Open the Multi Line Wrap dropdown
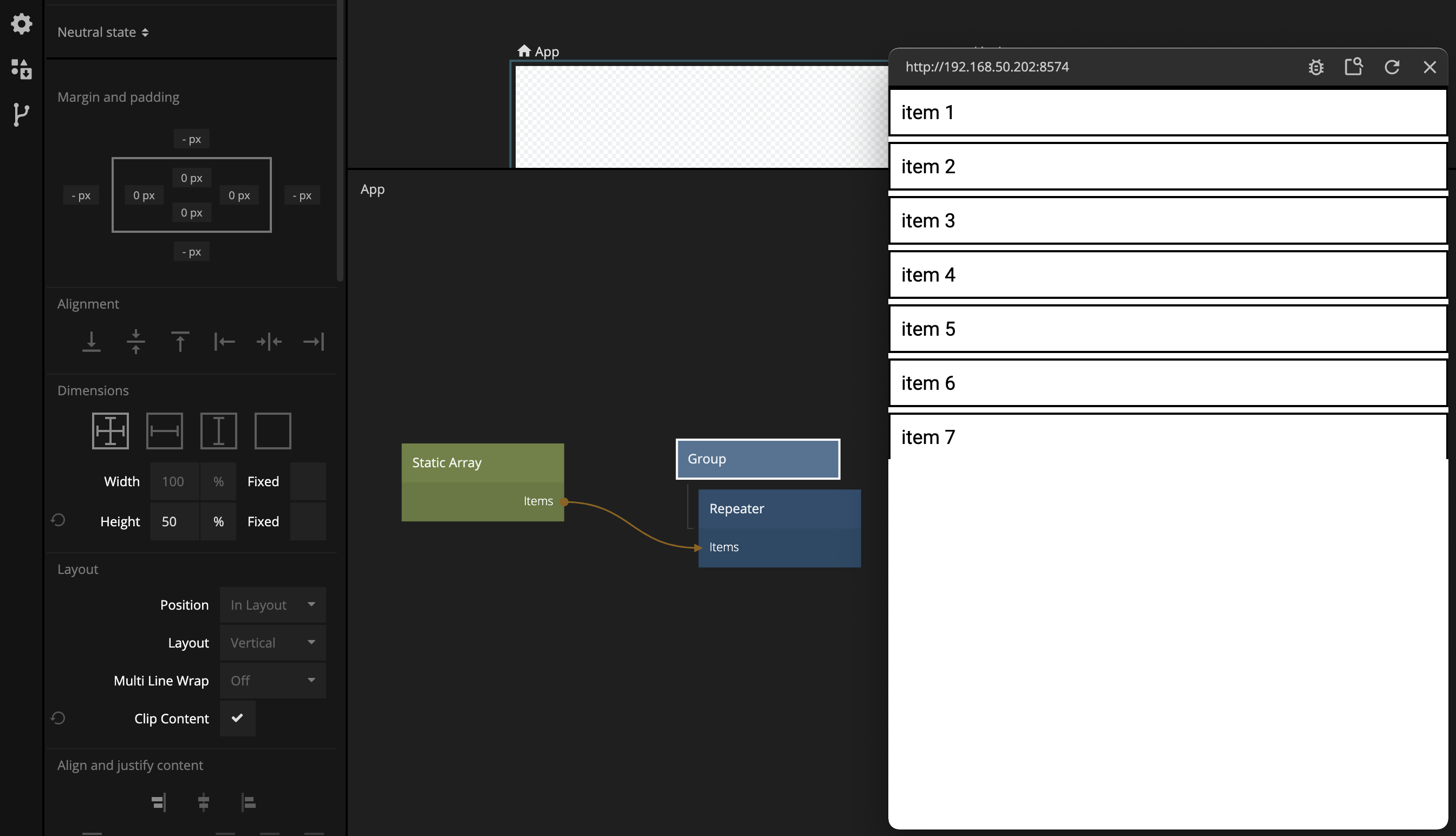Viewport: 1456px width, 836px height. pyautogui.click(x=272, y=681)
